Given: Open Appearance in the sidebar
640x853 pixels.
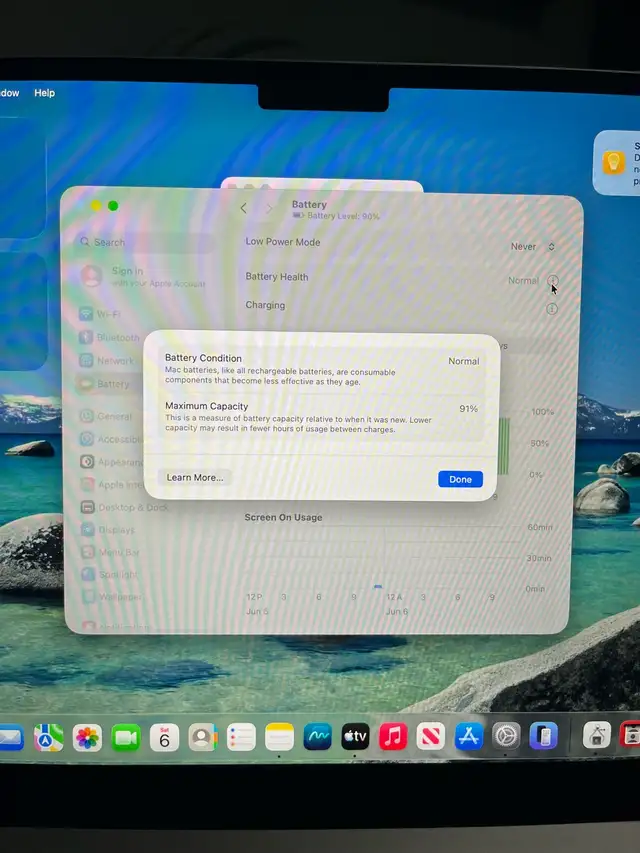Looking at the screenshot, I should (112, 462).
